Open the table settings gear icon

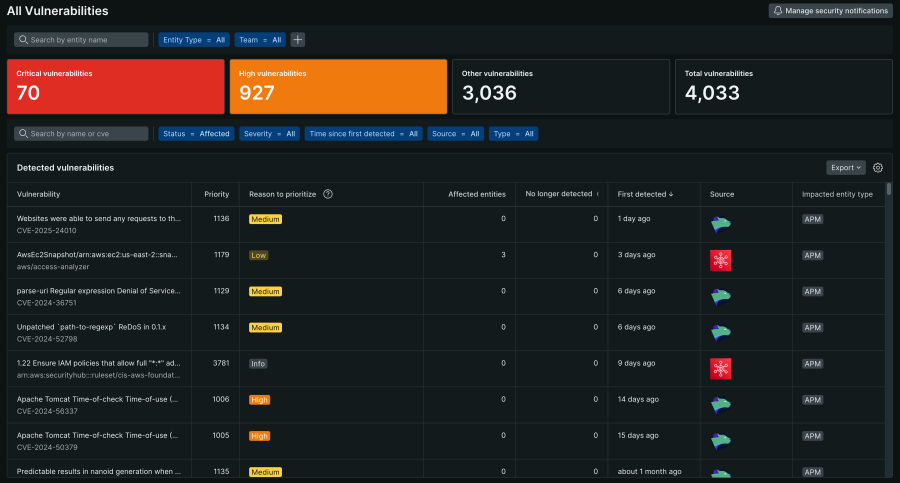[x=878, y=168]
